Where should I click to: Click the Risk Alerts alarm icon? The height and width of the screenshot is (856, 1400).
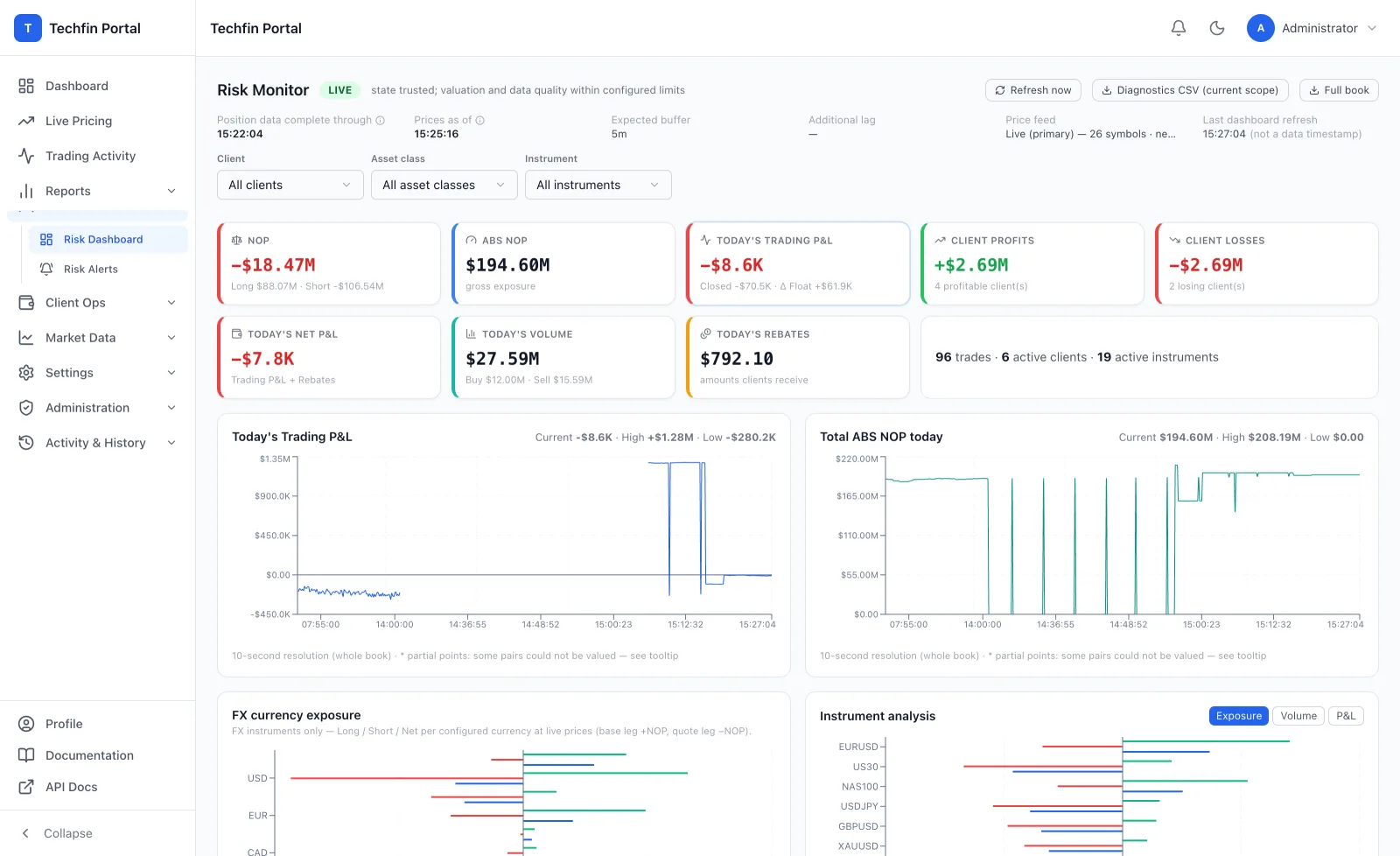46,270
